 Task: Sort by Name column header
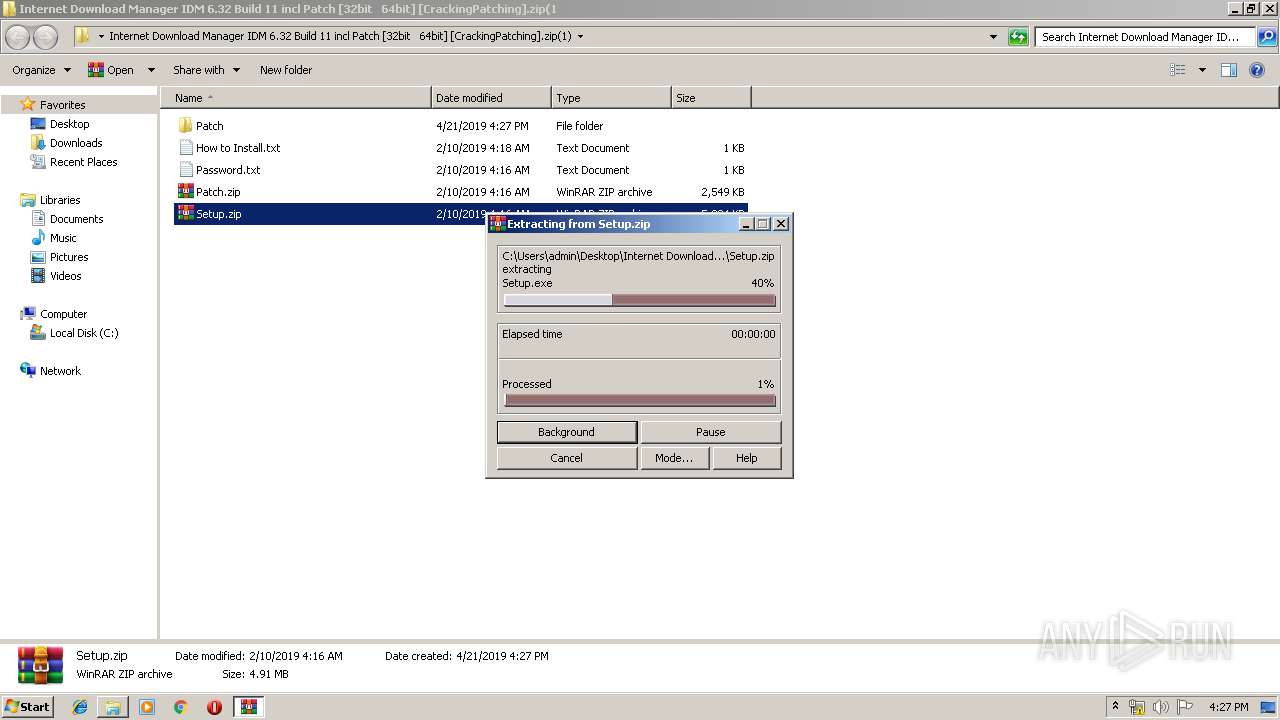coord(296,98)
